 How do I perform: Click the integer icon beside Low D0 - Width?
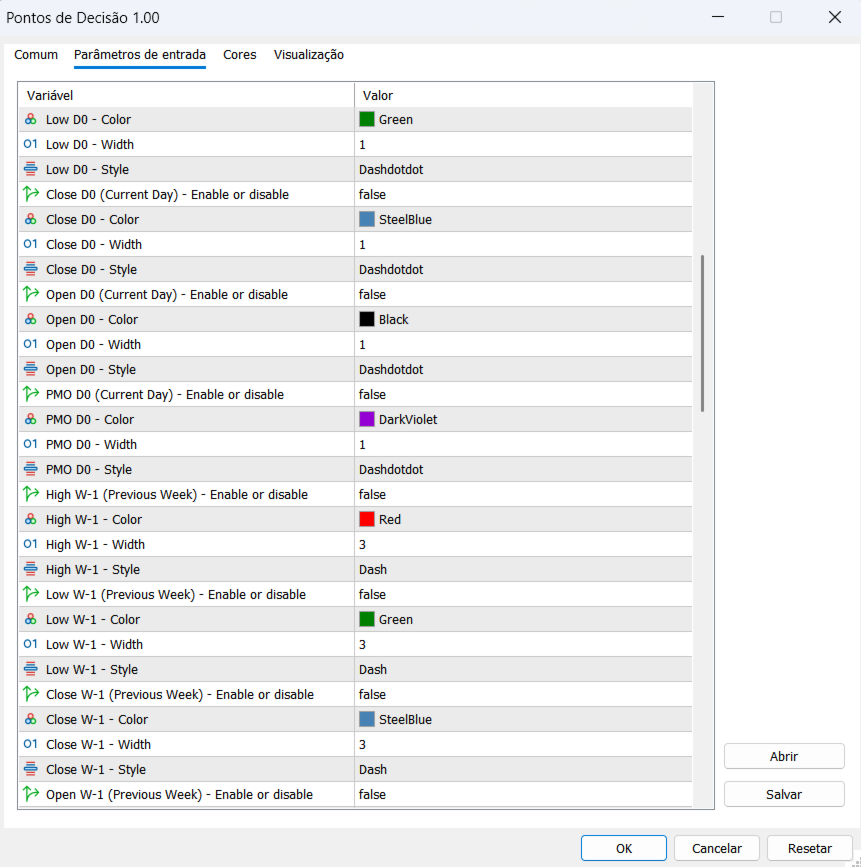(x=31, y=145)
